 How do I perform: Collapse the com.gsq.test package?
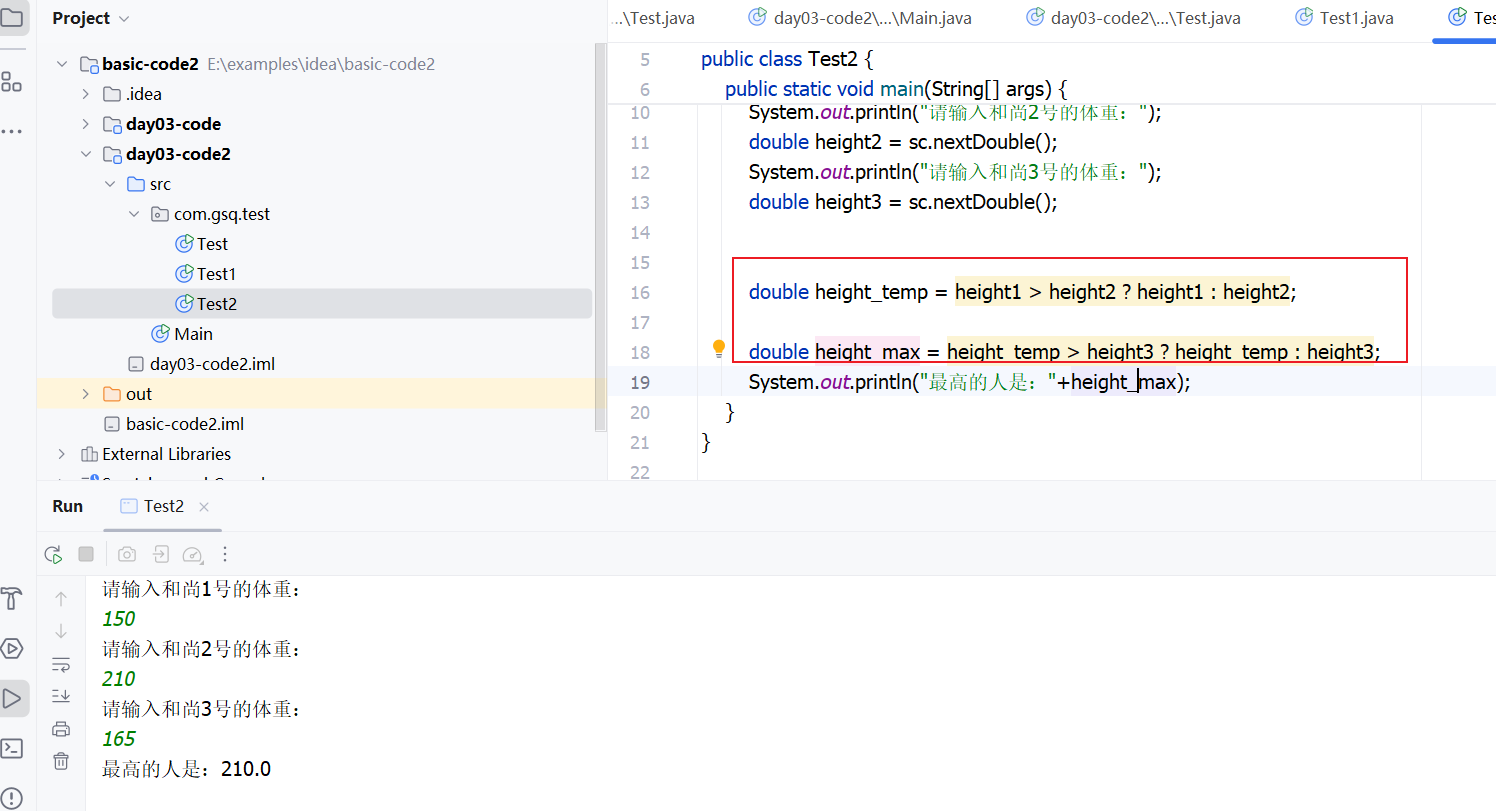[x=134, y=214]
